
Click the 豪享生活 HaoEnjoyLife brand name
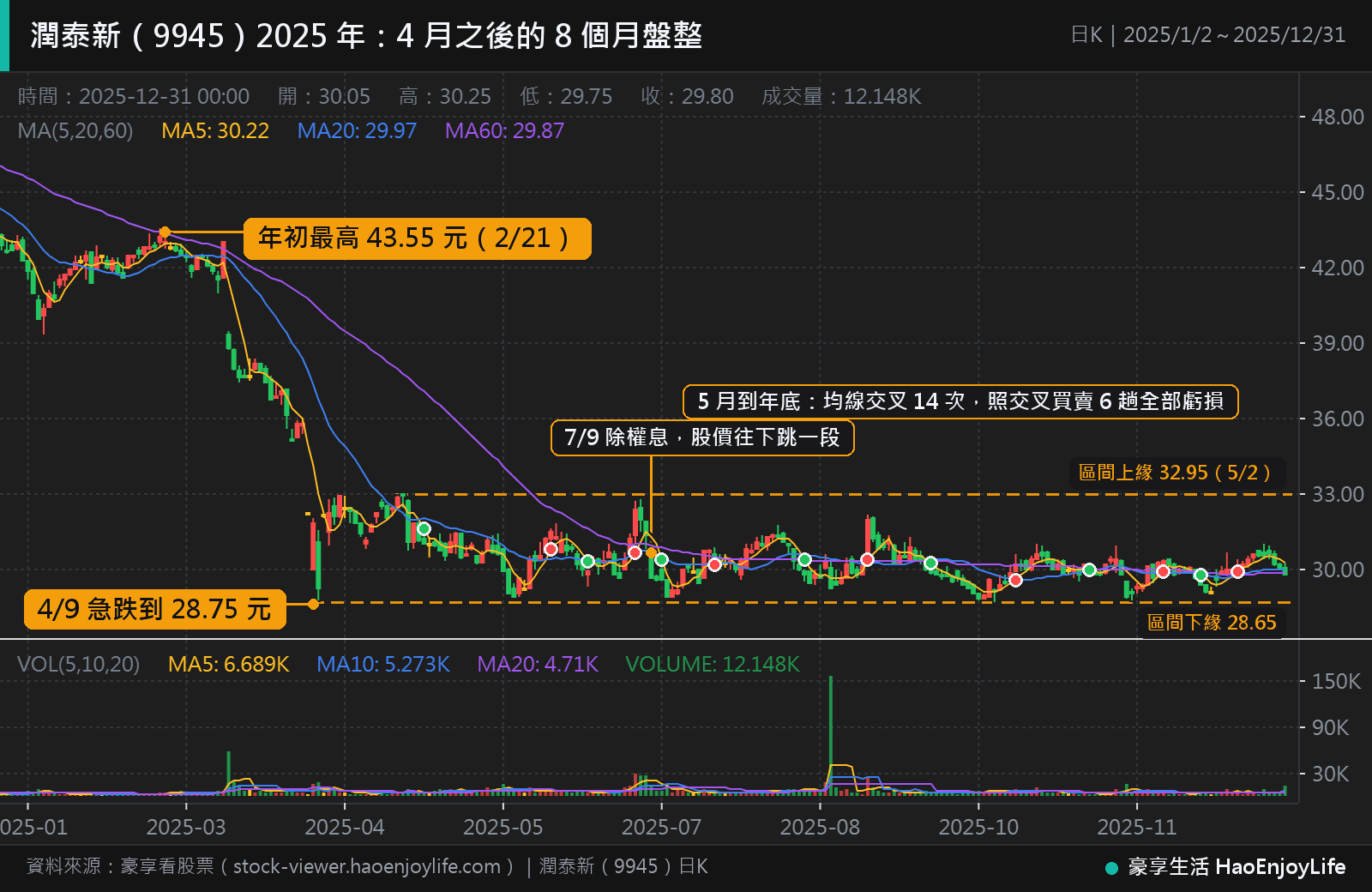pyautogui.click(x=1237, y=866)
